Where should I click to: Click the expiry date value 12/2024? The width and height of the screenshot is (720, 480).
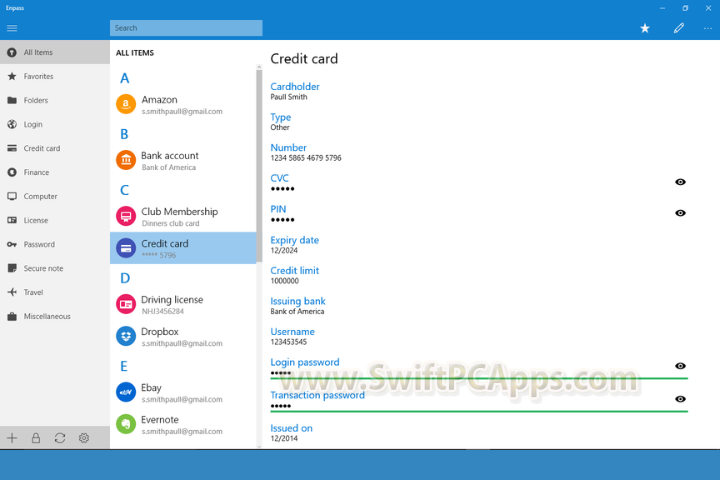click(284, 250)
